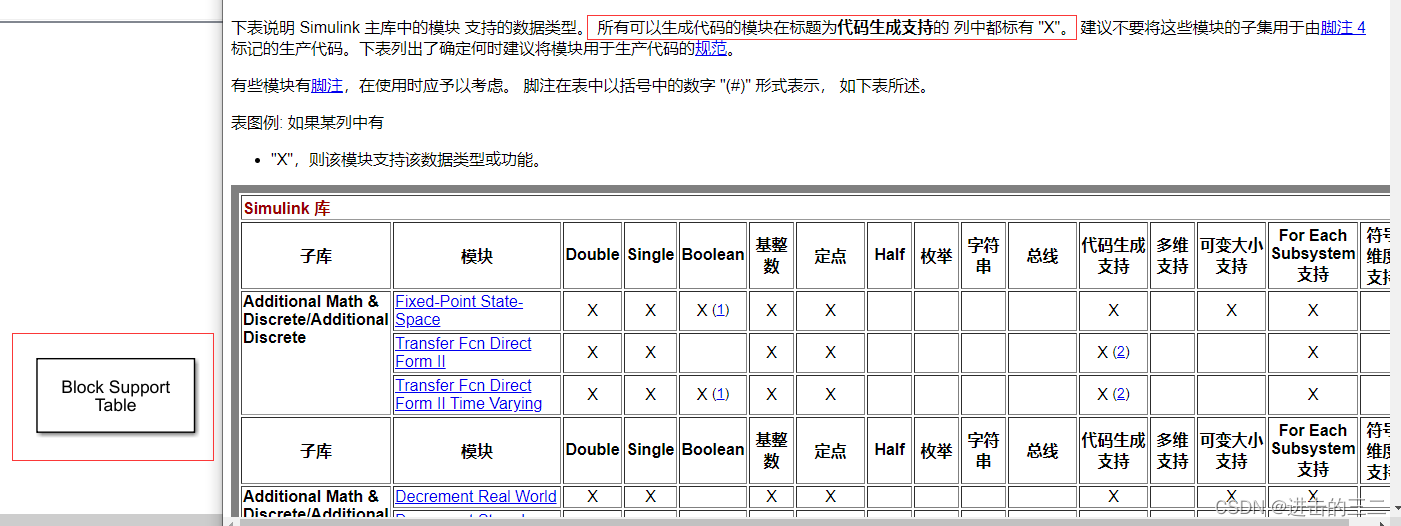1401x526 pixels.
Task: Follow footnote (2) in the Time Varying row
Action: [x=1121, y=394]
